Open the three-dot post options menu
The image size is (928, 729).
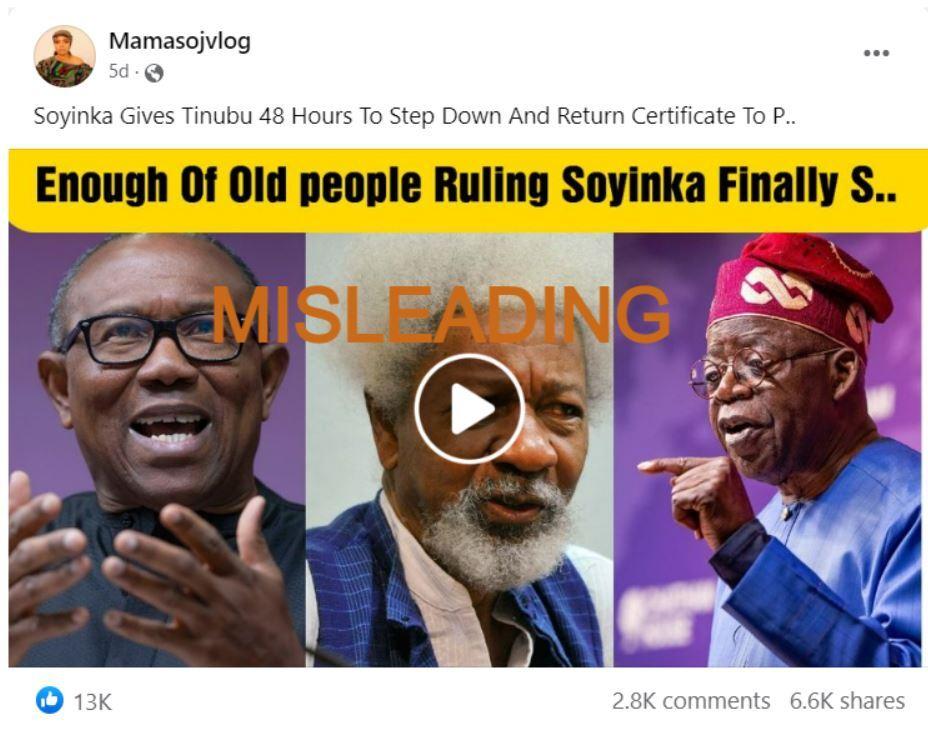[x=877, y=53]
